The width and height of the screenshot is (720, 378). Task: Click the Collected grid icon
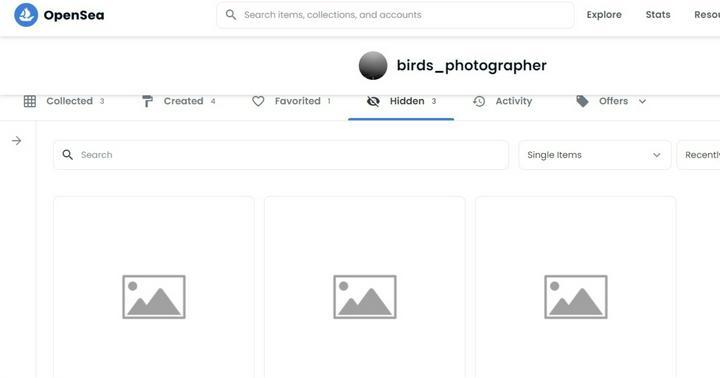tap(30, 101)
